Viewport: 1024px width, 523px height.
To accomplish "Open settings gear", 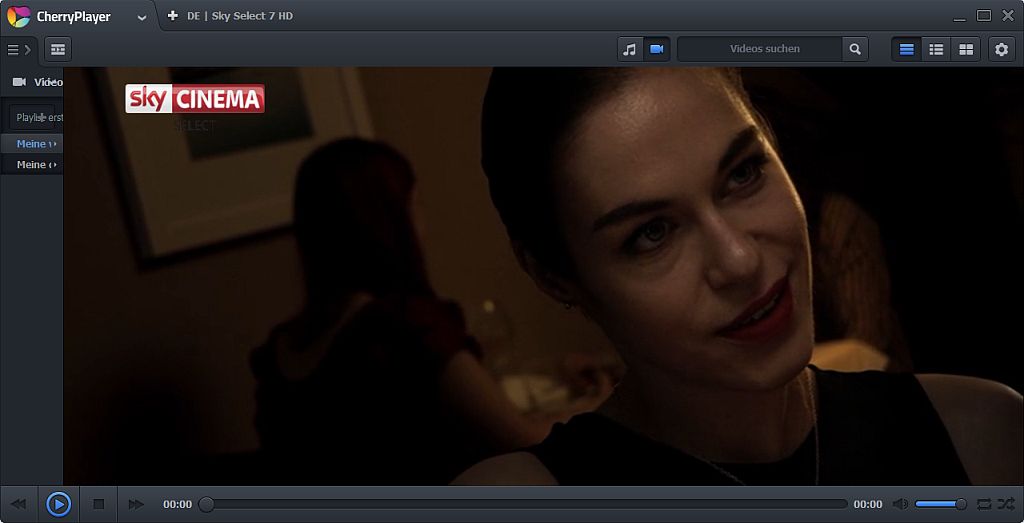I will click(1001, 50).
